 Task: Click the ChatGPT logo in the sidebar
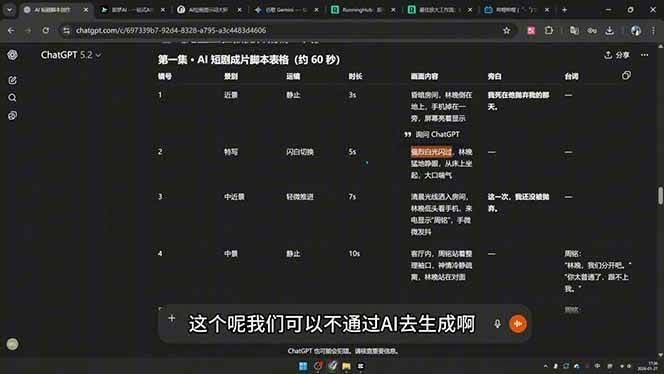[x=12, y=55]
